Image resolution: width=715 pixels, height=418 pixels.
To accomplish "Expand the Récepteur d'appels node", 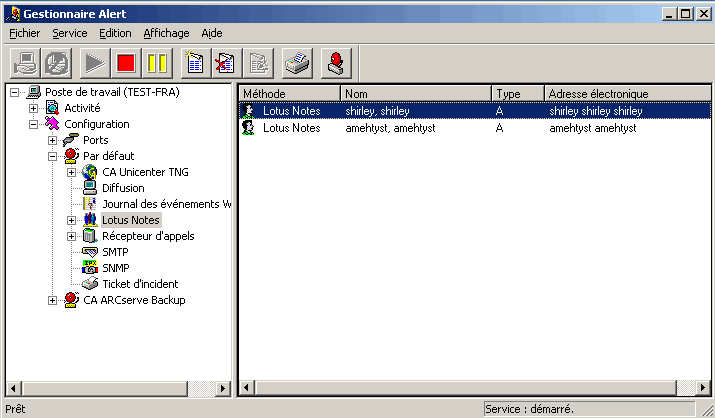I will tap(72, 236).
